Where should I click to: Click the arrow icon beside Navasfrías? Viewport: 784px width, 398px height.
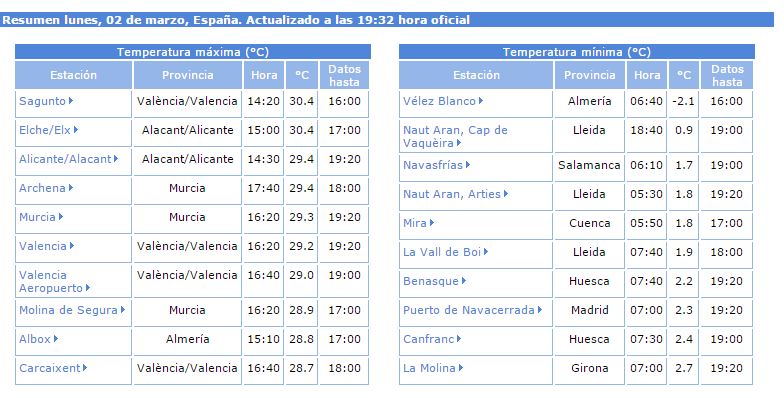[468, 164]
